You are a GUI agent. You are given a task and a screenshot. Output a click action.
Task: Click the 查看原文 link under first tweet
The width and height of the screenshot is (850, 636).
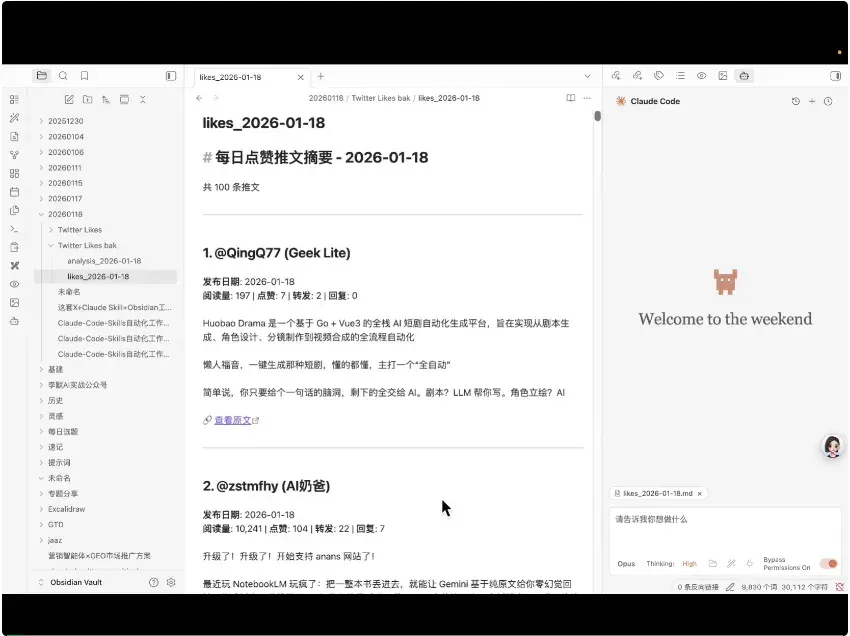(233, 420)
